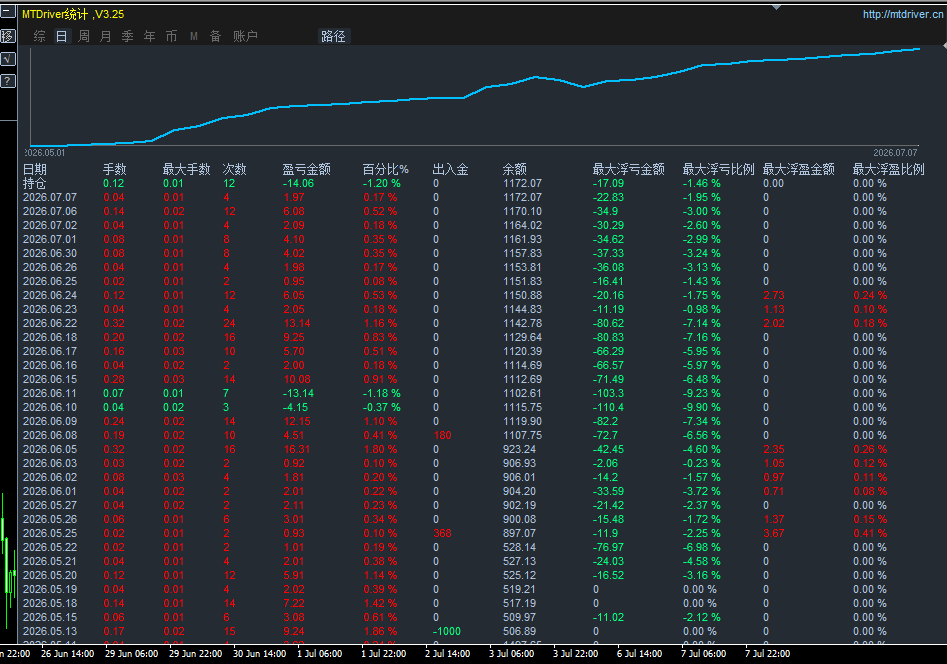947x664 pixels.
Task: Select the 2026.07.06 date row
Action: (50, 211)
